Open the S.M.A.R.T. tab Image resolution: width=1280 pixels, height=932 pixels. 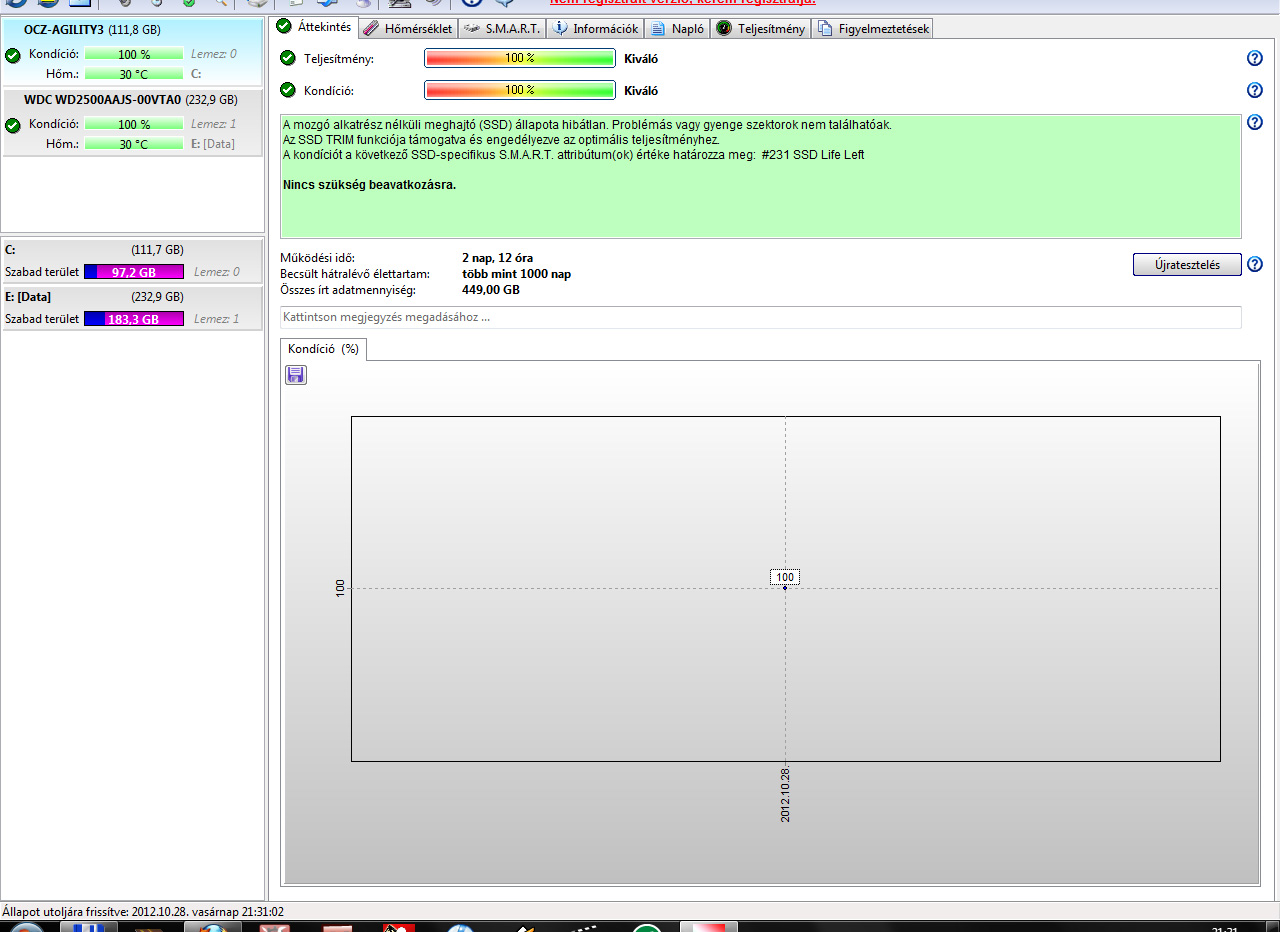pyautogui.click(x=502, y=28)
